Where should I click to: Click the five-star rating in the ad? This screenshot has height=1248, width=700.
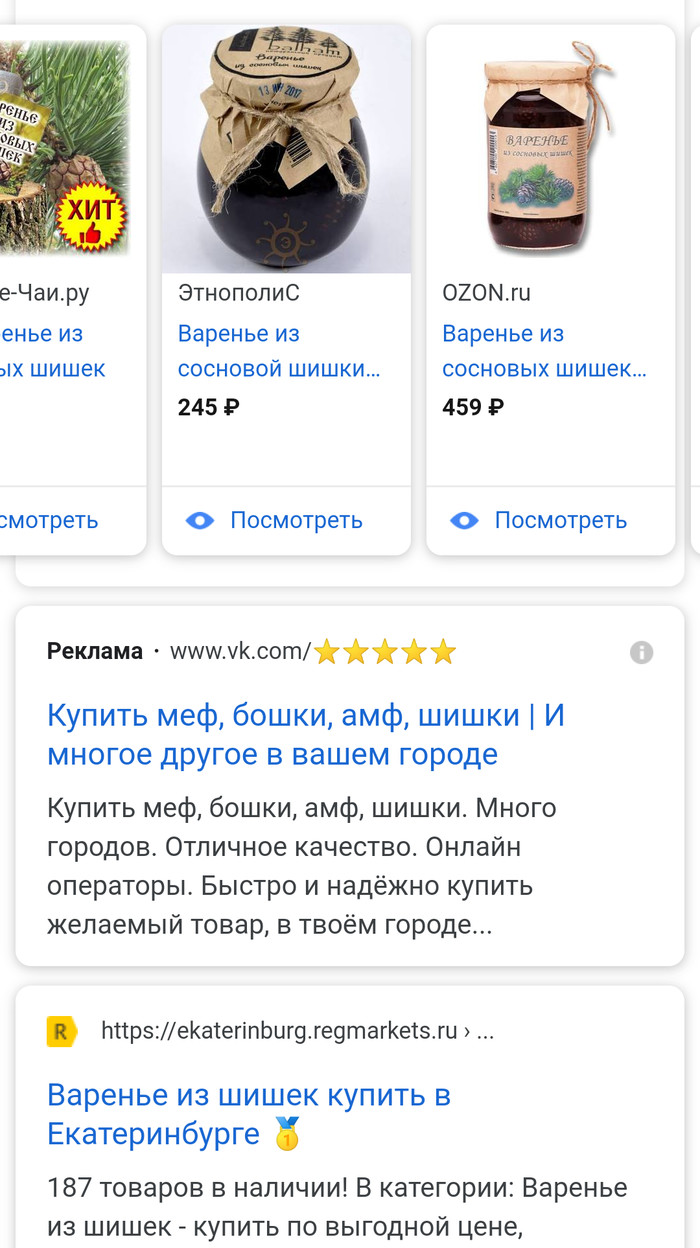385,653
